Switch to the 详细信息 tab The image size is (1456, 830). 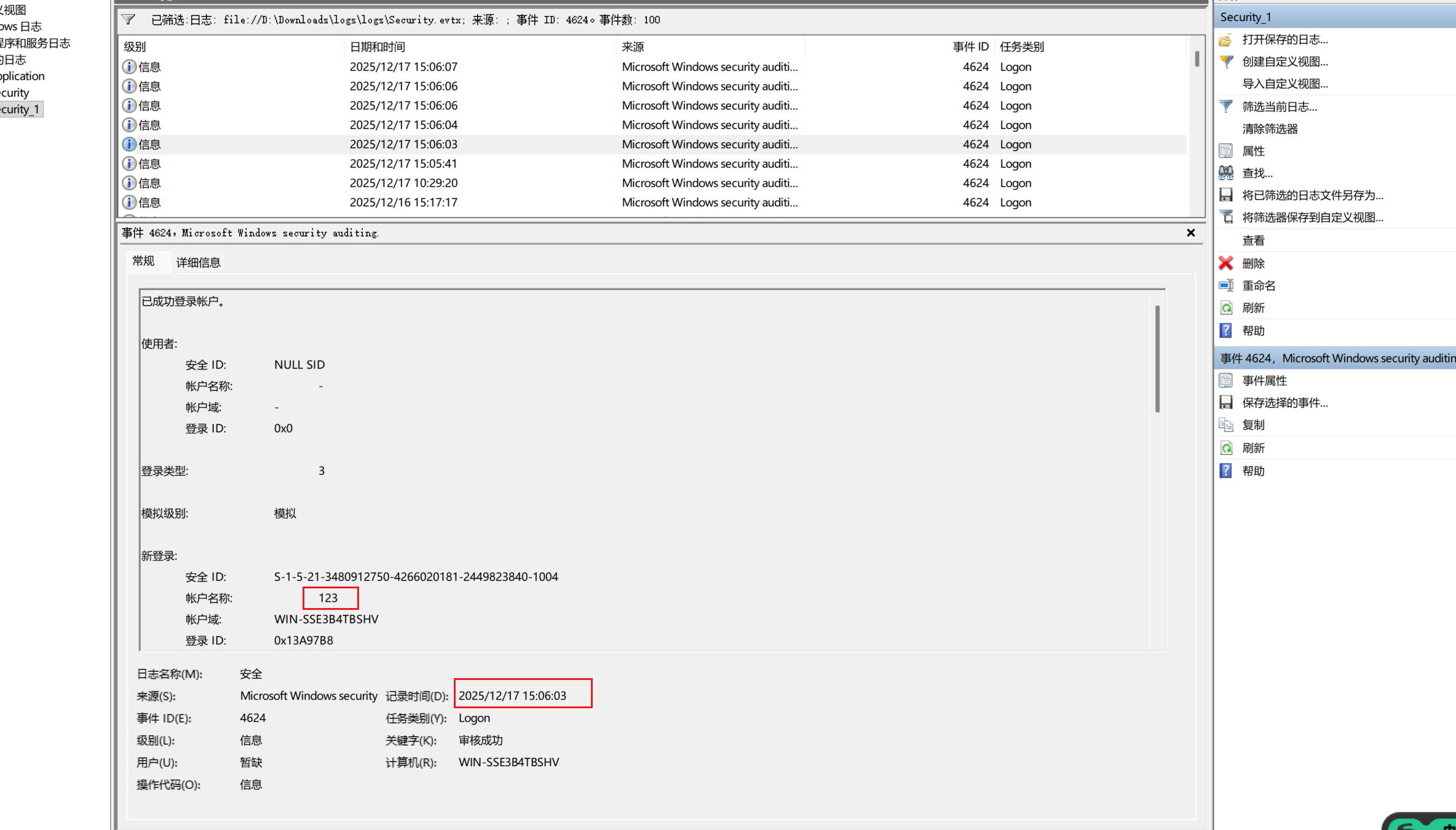(198, 263)
